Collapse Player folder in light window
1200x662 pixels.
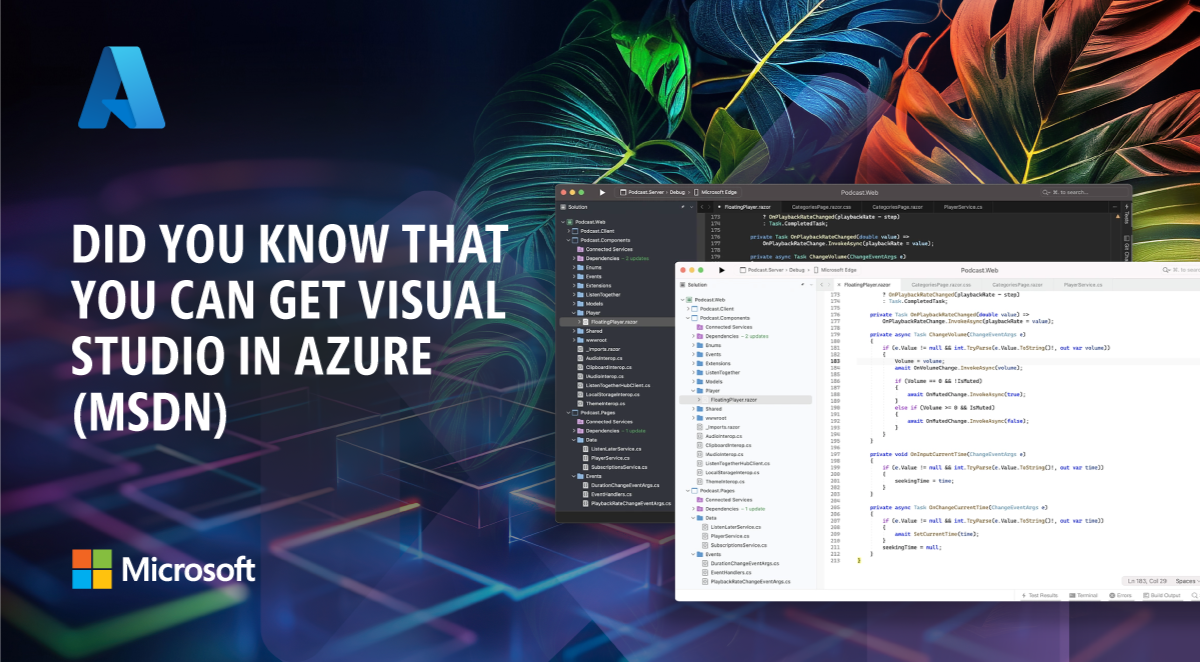click(693, 391)
